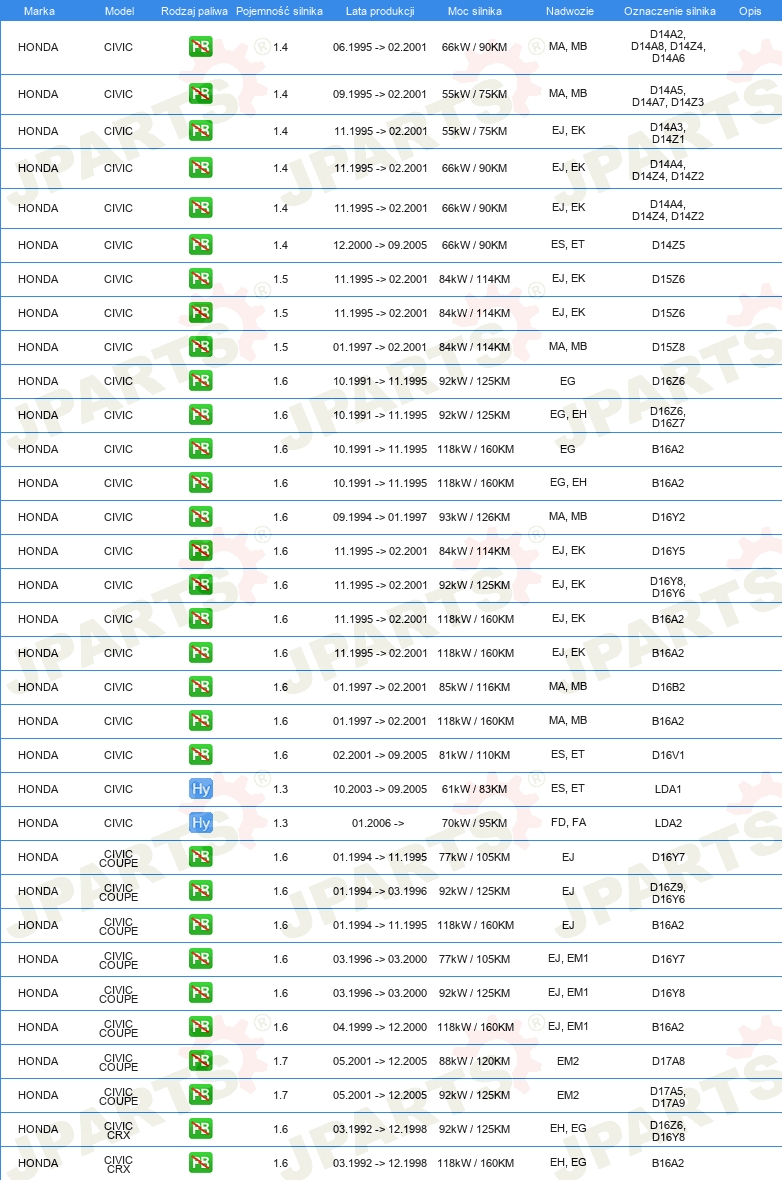Click hybrid Hy icon in LDA1 row
Image resolution: width=782 pixels, height=1180 pixels.
[200, 789]
